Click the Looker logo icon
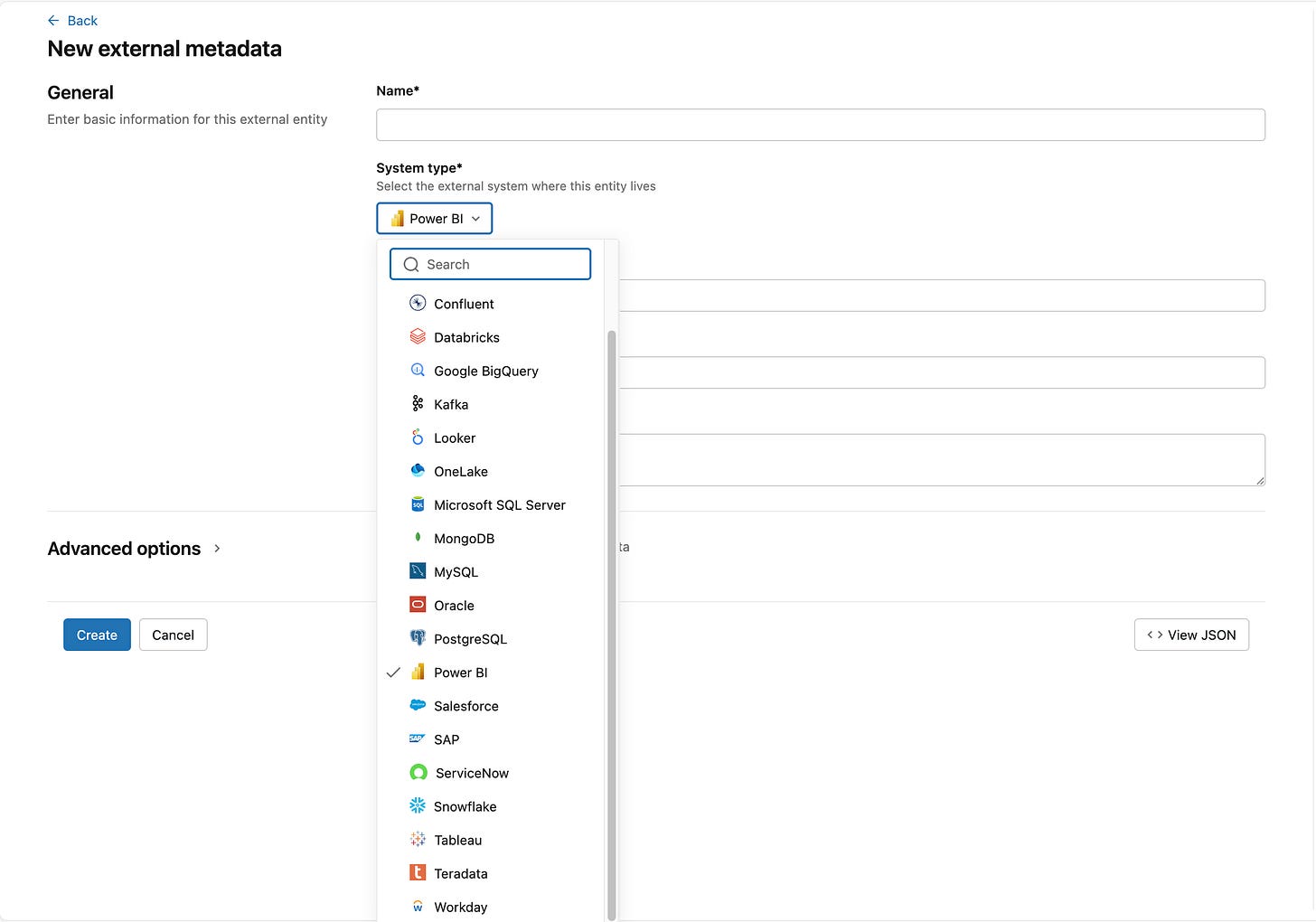The image size is (1316, 922). 418,437
